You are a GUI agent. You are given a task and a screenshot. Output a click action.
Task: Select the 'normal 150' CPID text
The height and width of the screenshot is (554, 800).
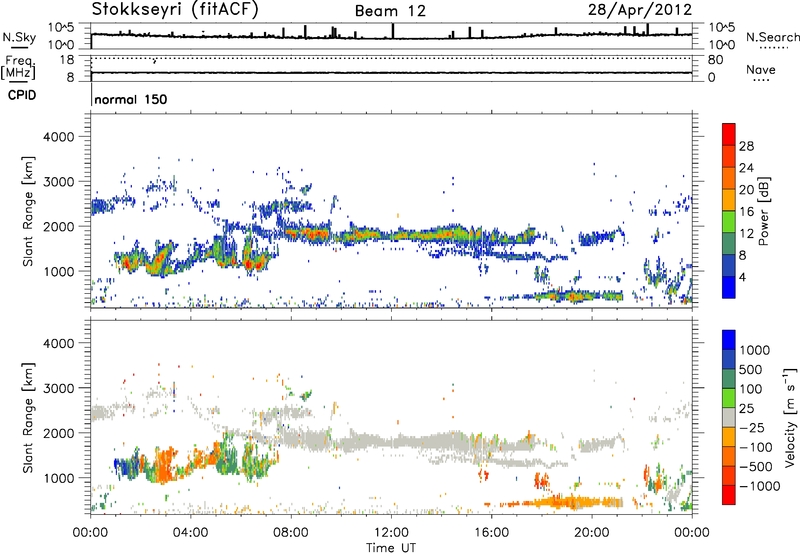(131, 99)
